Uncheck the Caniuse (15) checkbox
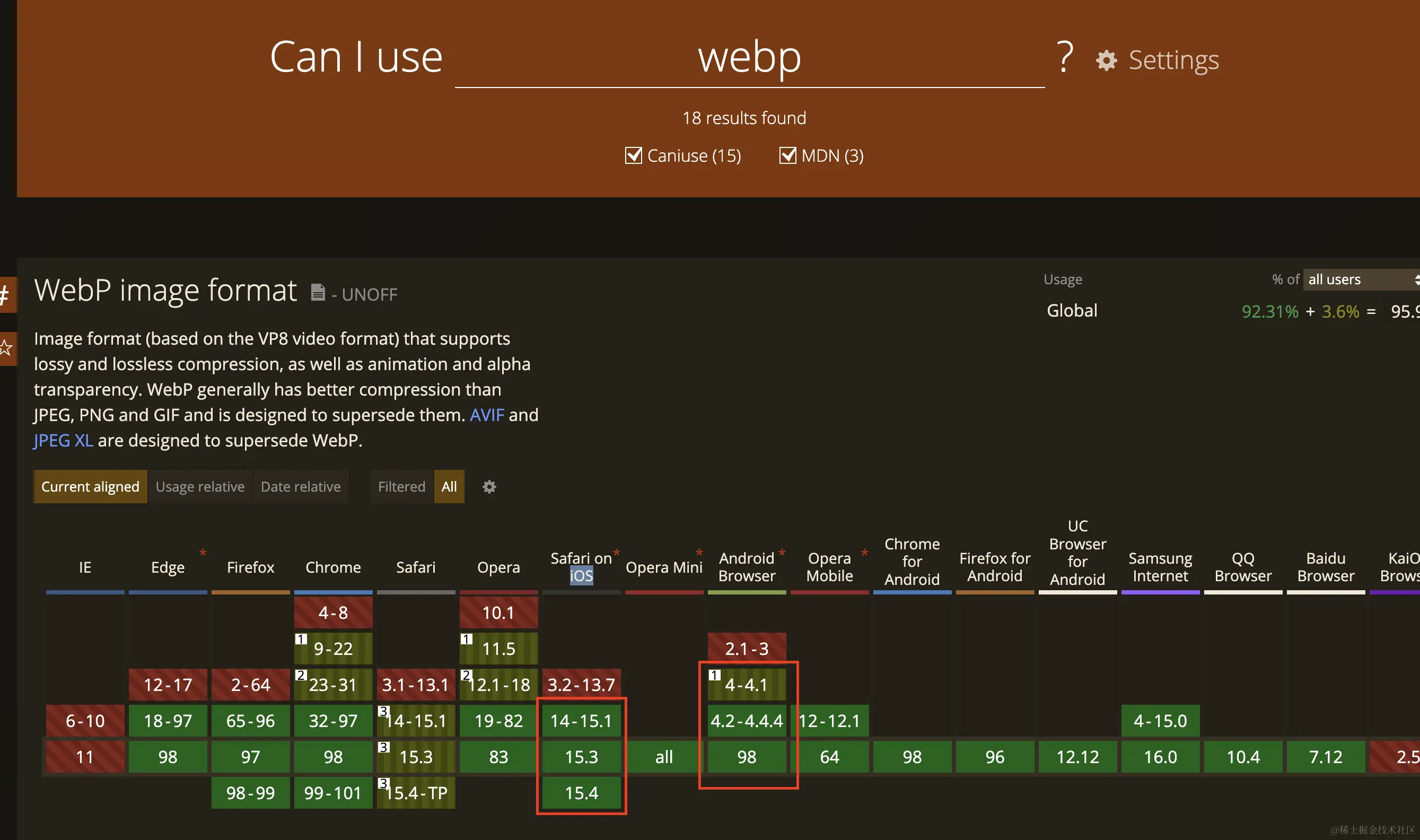This screenshot has height=840, width=1420. coord(633,156)
